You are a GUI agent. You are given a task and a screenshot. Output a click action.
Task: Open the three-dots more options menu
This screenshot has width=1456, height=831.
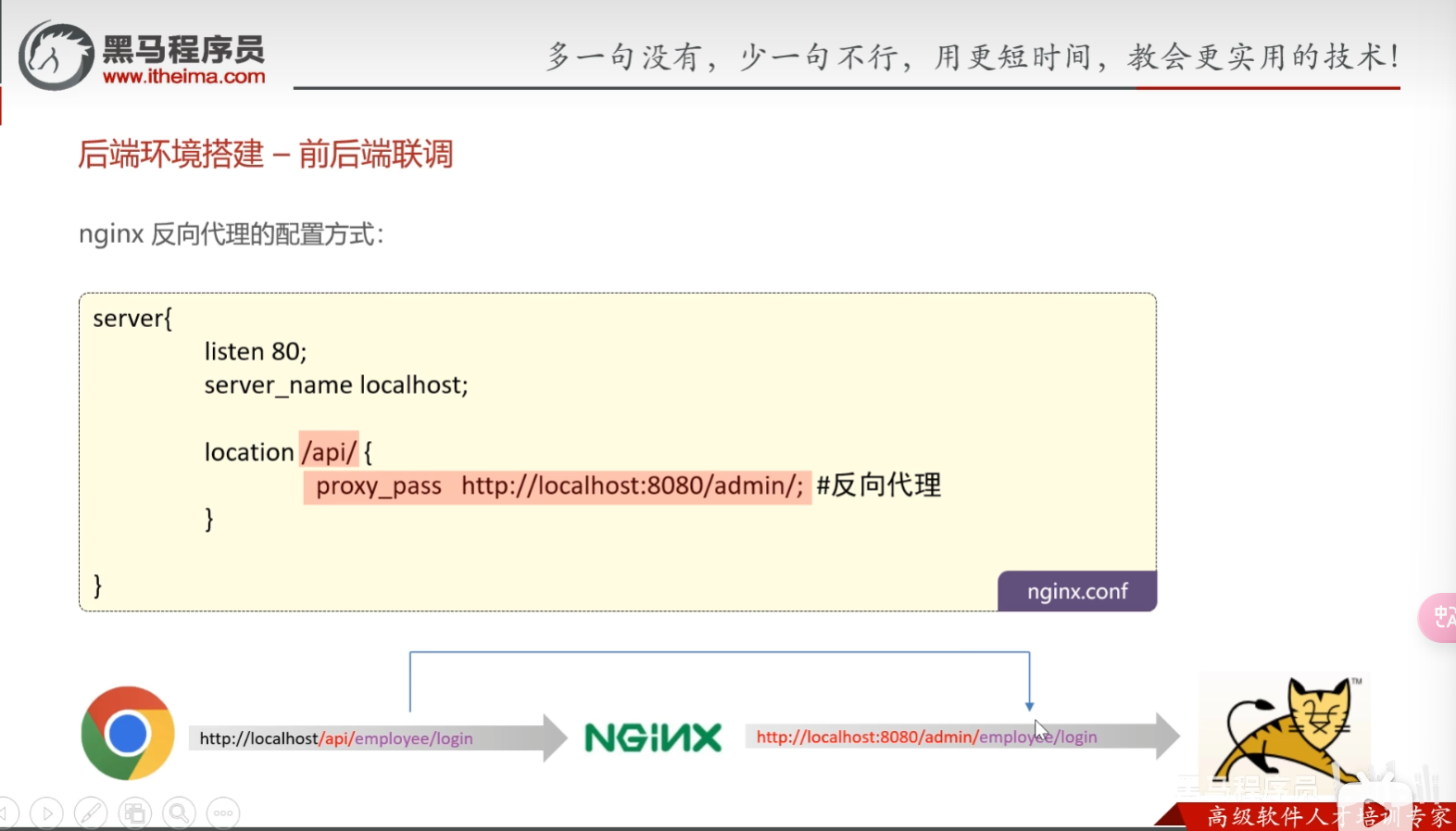223,813
